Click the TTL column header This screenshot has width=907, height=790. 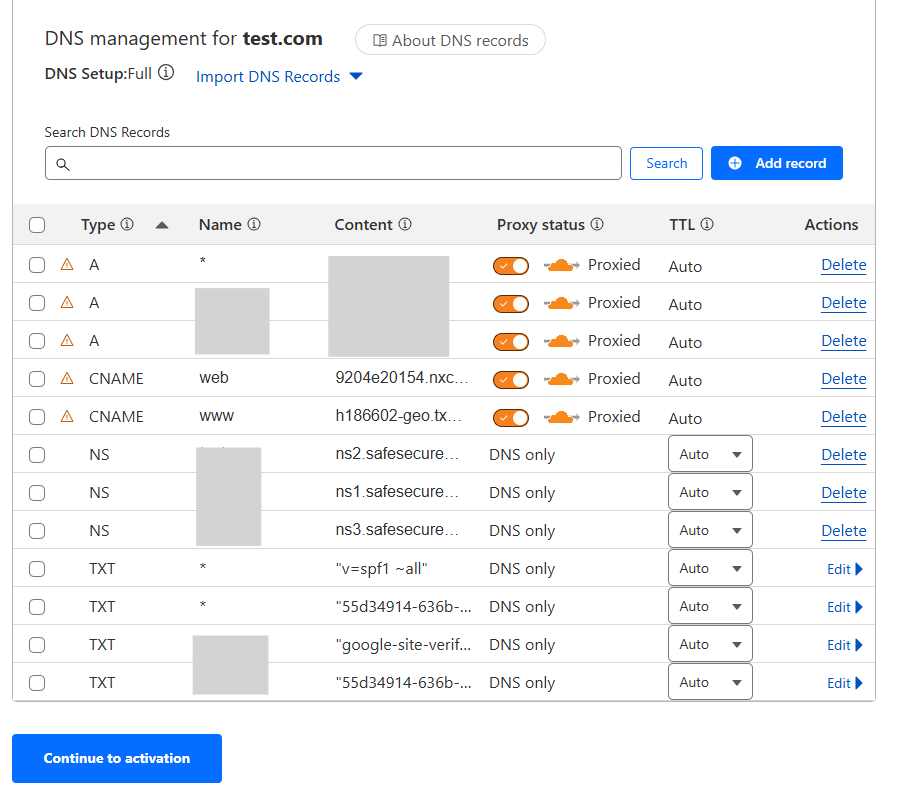point(682,224)
